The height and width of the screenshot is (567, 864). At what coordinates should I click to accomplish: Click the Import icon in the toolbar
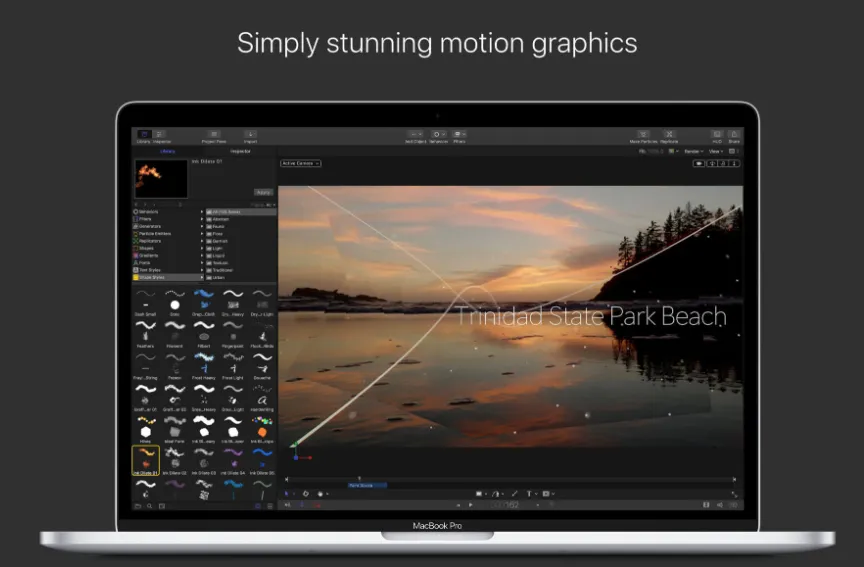[250, 134]
